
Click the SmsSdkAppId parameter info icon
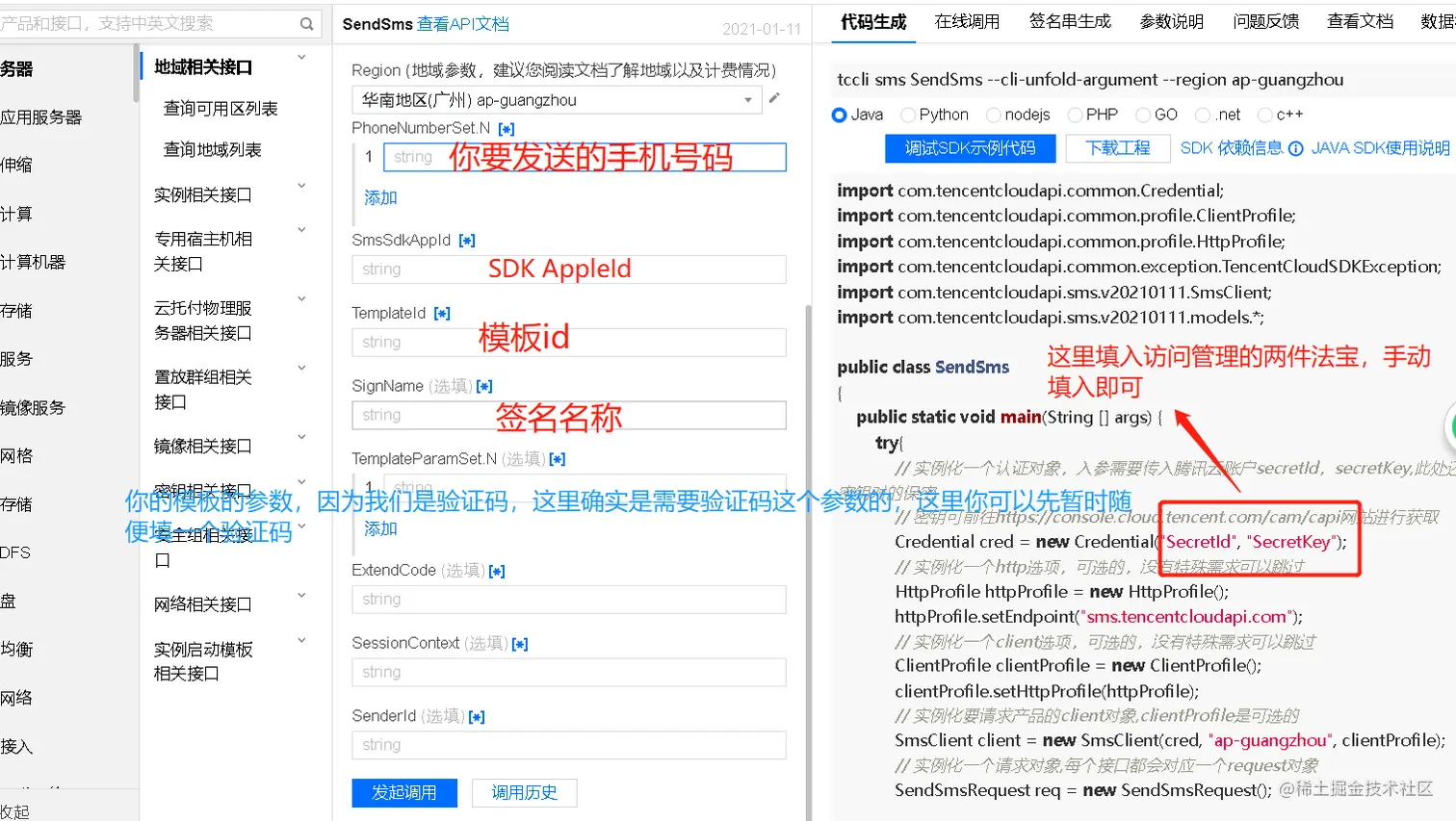[468, 240]
